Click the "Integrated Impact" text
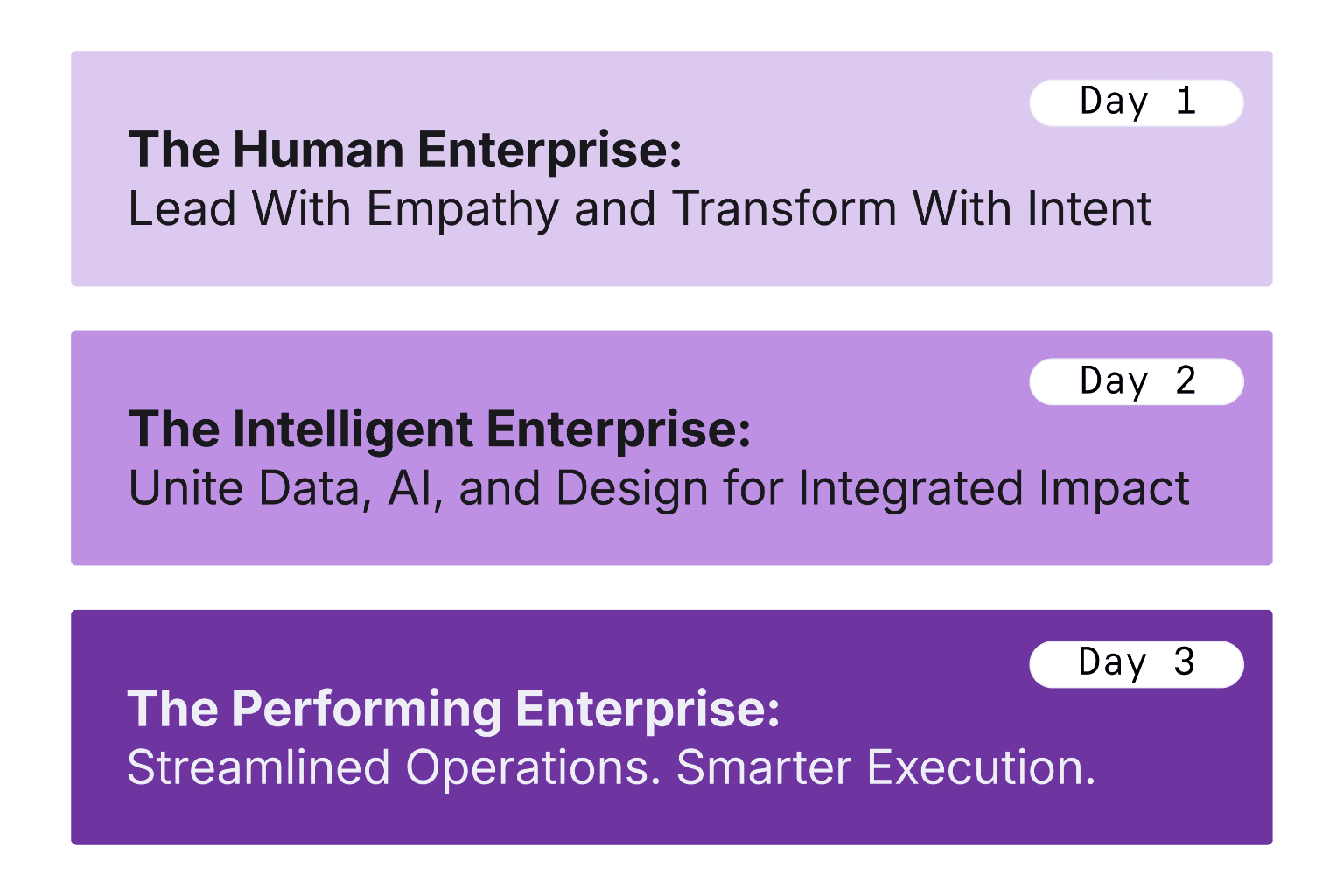The width and height of the screenshot is (1344, 896). 993,488
